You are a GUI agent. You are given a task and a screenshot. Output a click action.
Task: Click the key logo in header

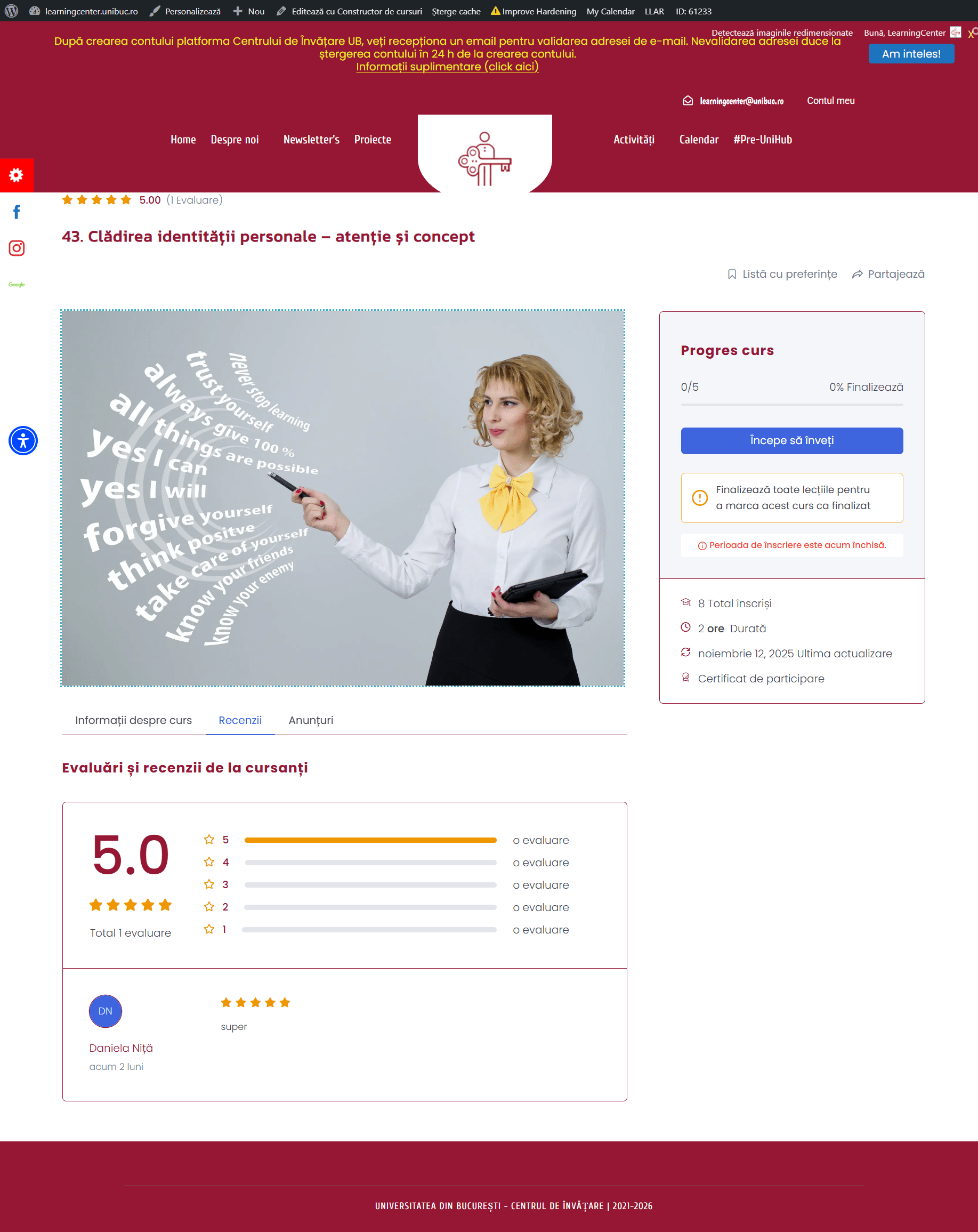pos(484,158)
